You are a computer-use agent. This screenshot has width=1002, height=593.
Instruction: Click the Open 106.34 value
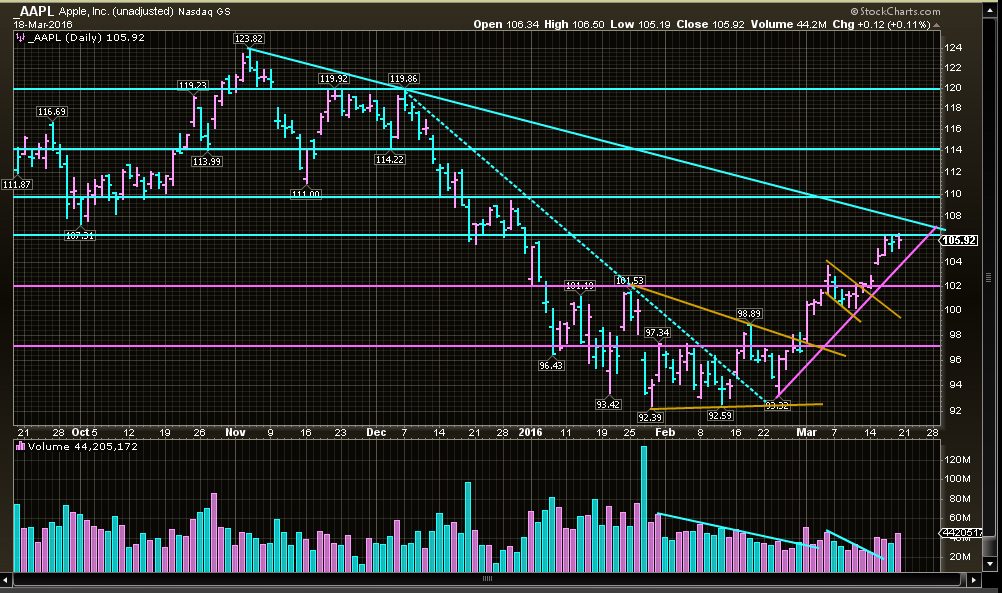click(505, 24)
